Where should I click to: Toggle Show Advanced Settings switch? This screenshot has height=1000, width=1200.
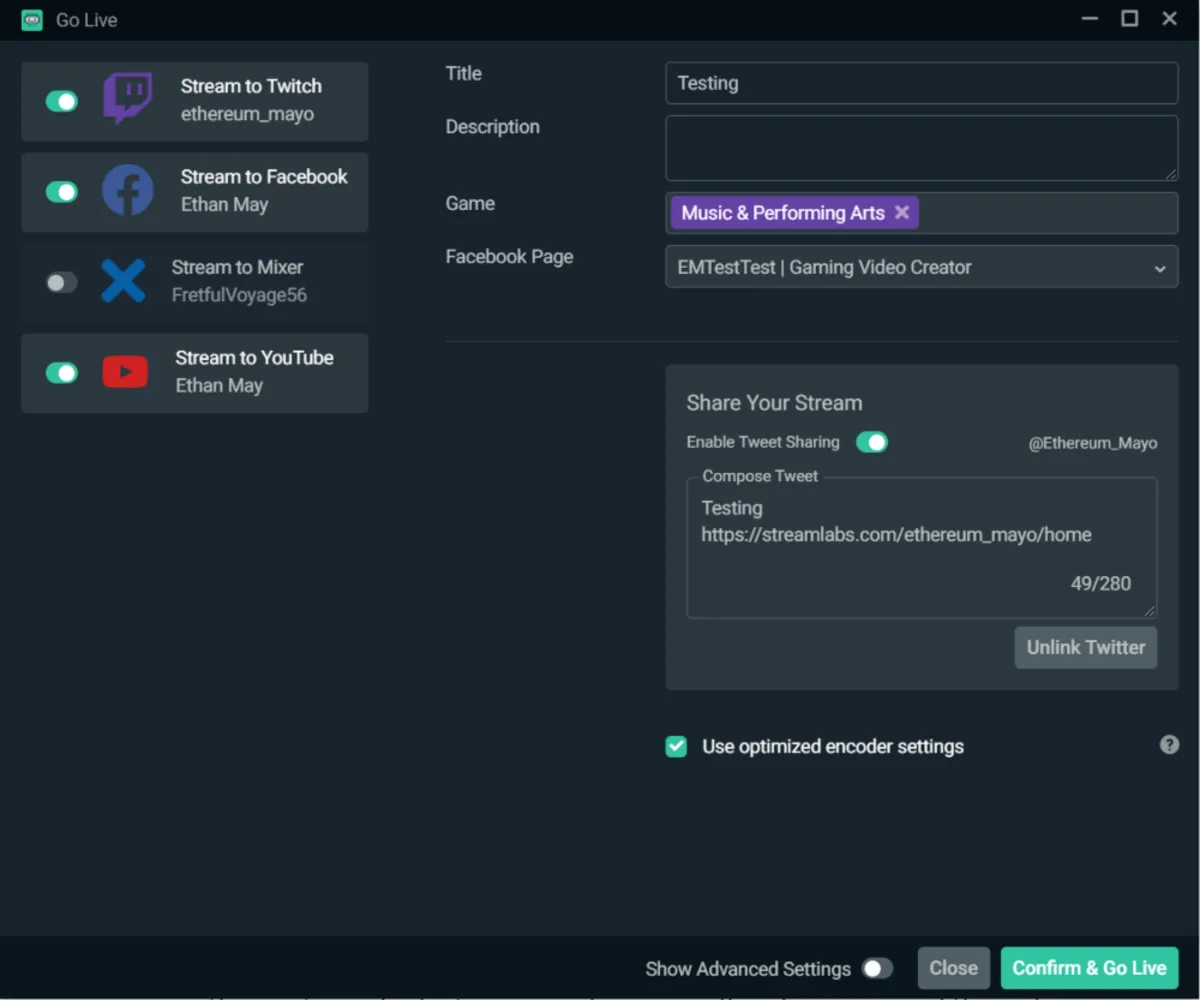coord(877,968)
